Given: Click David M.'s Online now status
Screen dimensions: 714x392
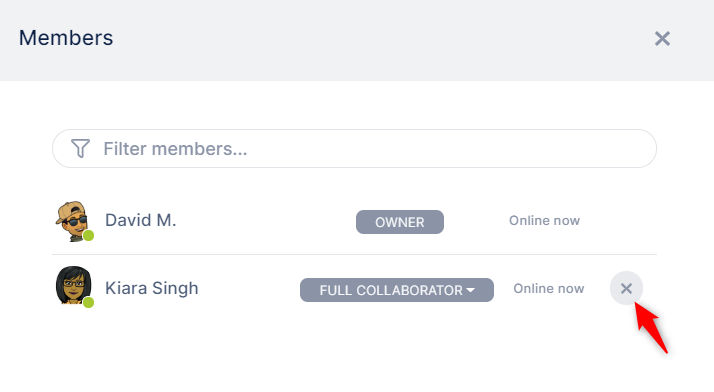Looking at the screenshot, I should tap(544, 221).
